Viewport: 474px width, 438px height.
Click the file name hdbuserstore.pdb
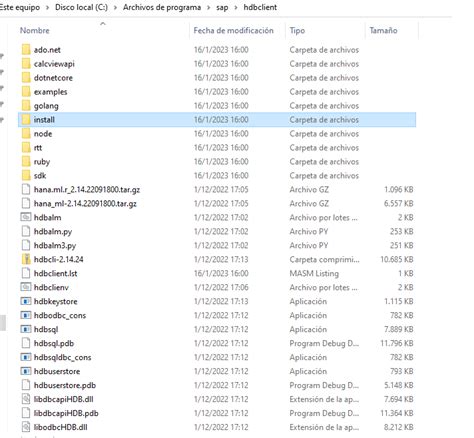pyautogui.click(x=65, y=385)
